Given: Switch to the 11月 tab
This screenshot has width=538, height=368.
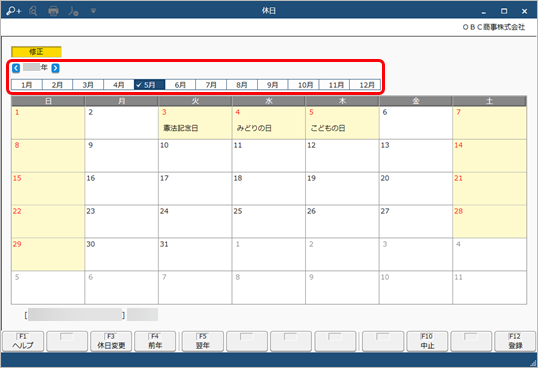Looking at the screenshot, I should [335, 85].
